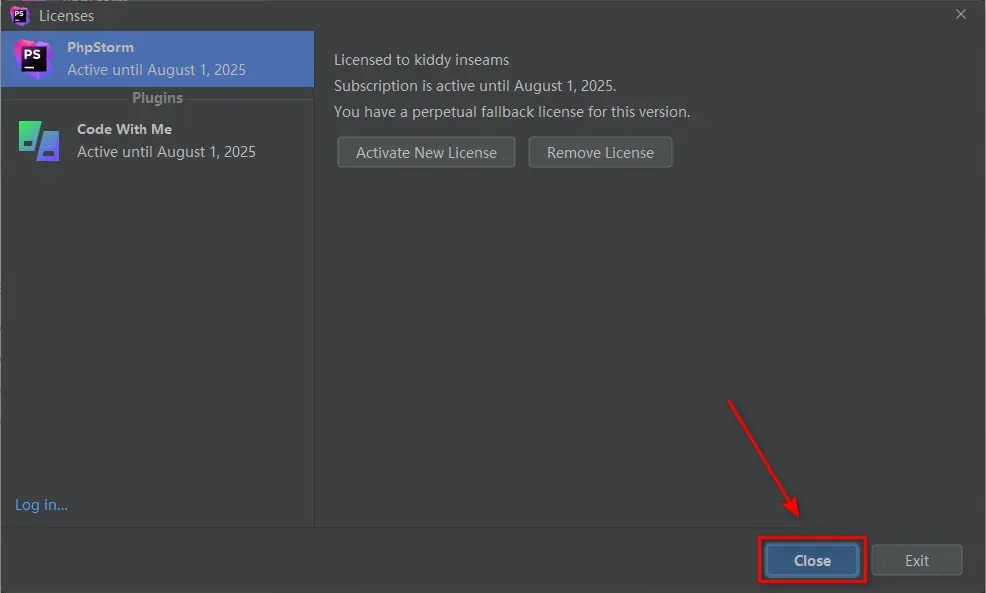Click the Close button
The image size is (986, 593).
(812, 560)
